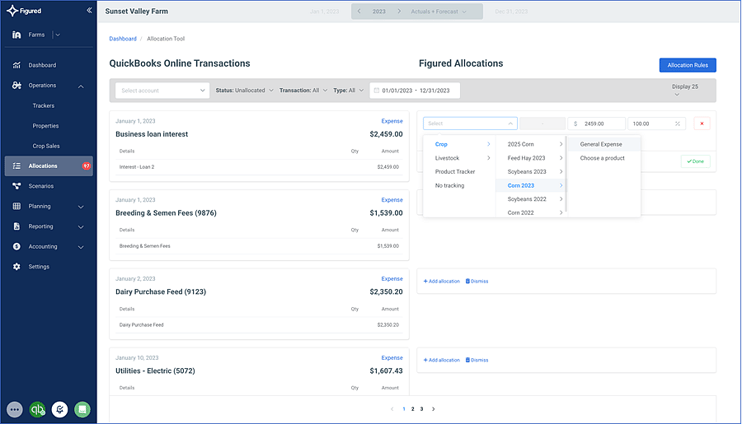Go to previous year arrow
The height and width of the screenshot is (424, 742).
point(359,11)
